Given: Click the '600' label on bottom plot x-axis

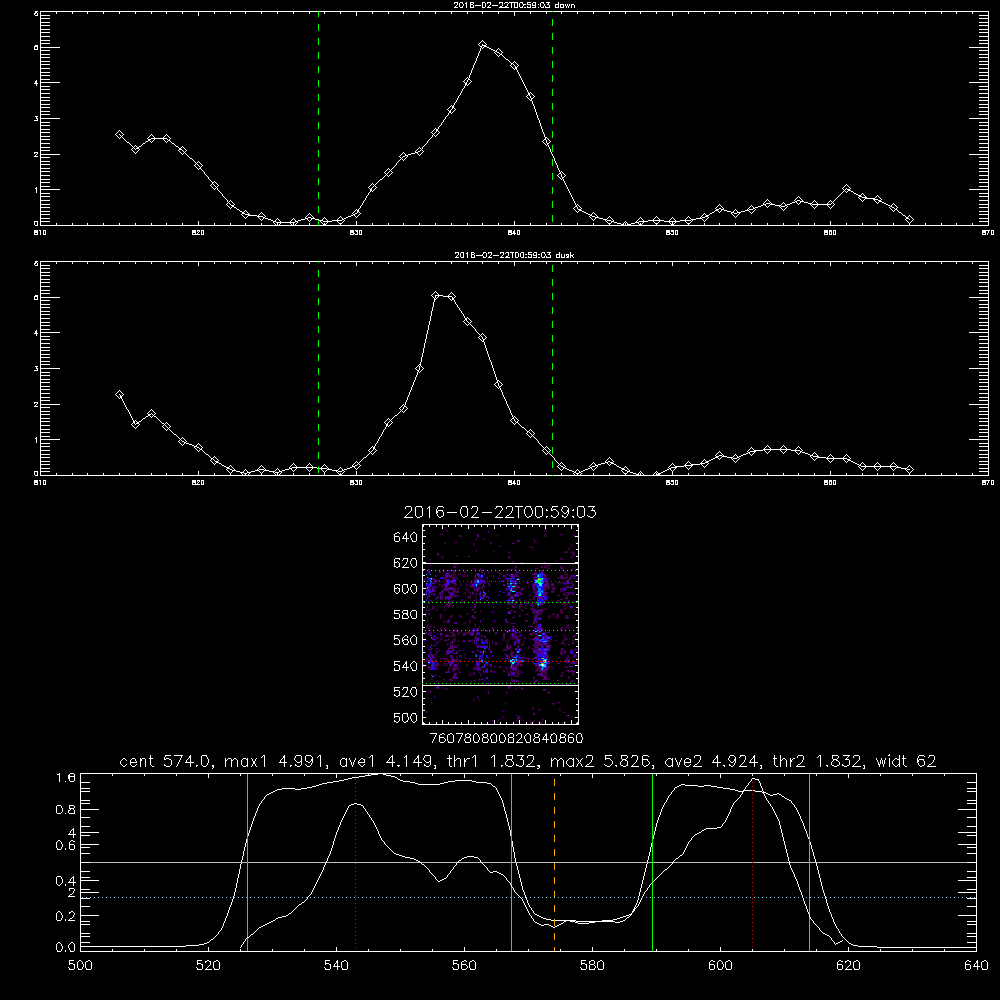Looking at the screenshot, I should [x=720, y=966].
